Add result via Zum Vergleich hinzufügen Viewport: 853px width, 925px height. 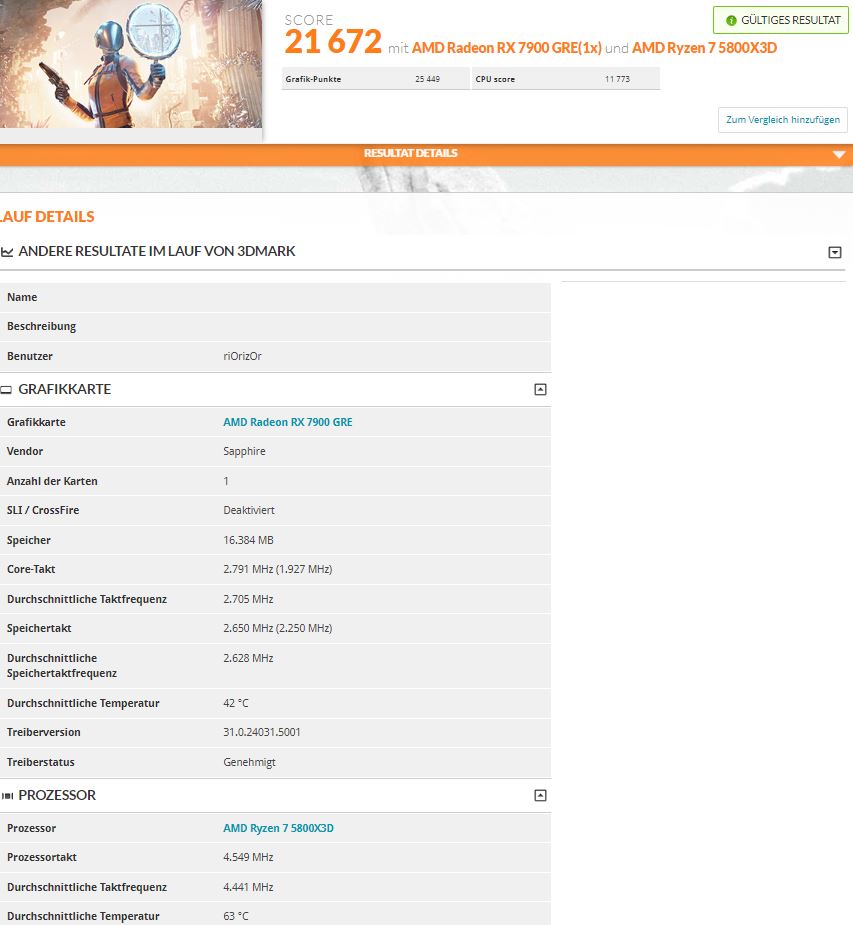pos(783,120)
